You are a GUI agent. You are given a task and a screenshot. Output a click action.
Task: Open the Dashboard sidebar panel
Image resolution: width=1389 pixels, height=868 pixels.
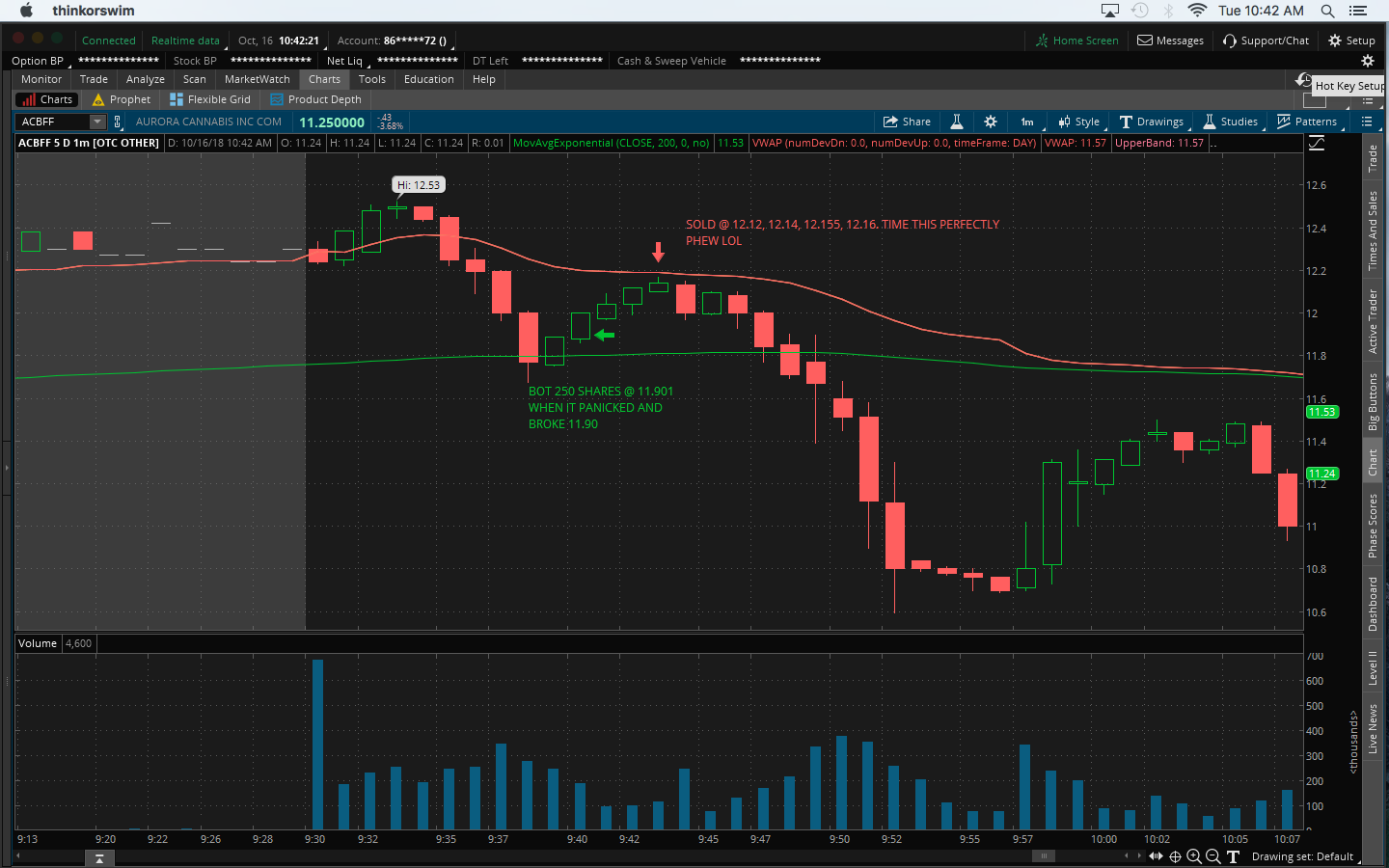click(x=1373, y=604)
